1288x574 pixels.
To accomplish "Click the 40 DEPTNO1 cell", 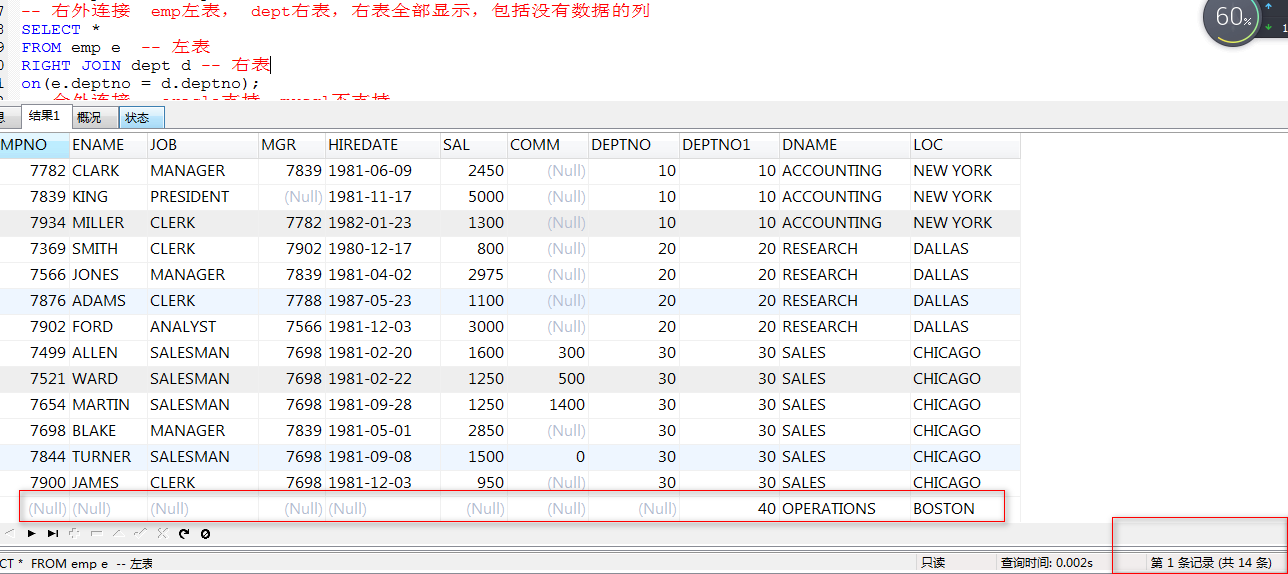I will [729, 509].
